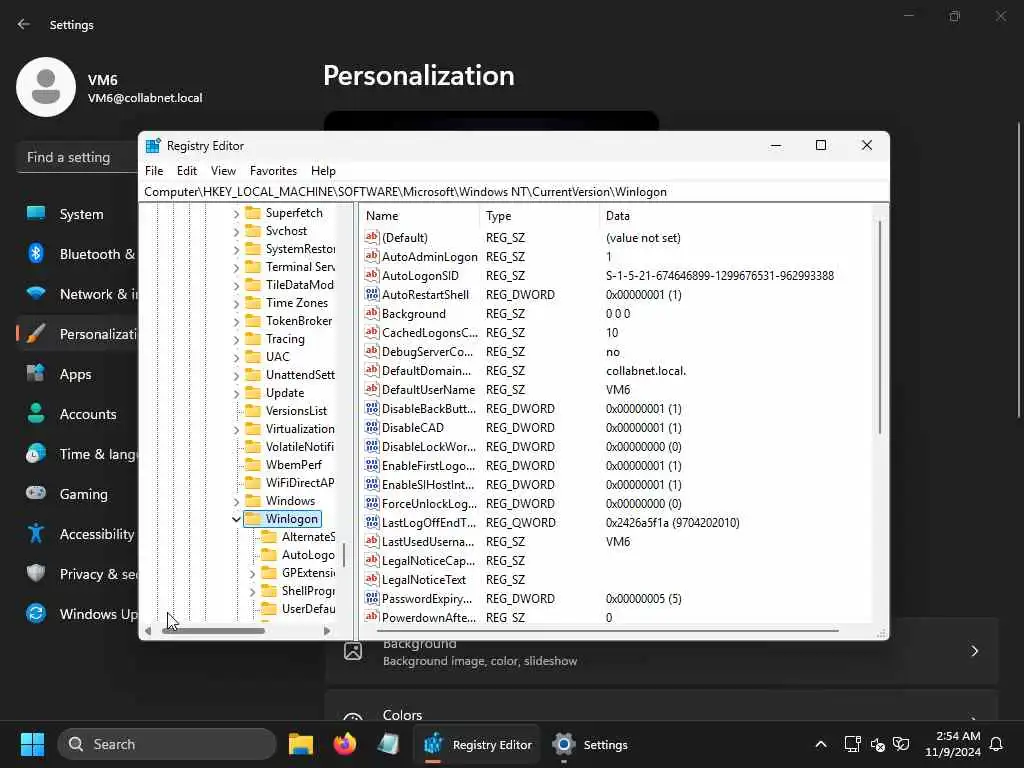Viewport: 1024px width, 768px height.
Task: Expand the Windows tree node
Action: pyautogui.click(x=236, y=502)
